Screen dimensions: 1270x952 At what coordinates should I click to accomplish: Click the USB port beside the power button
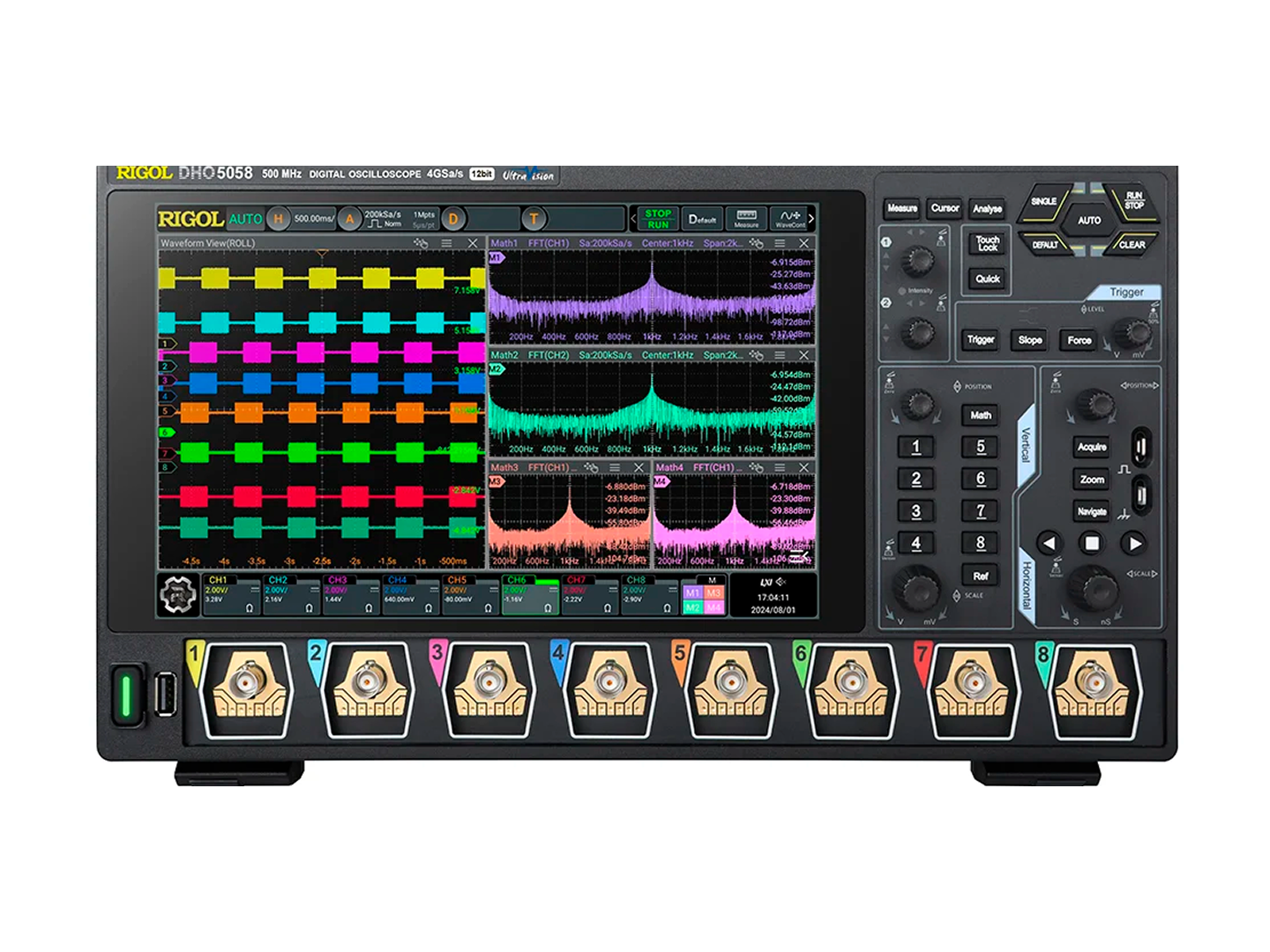click(x=164, y=695)
